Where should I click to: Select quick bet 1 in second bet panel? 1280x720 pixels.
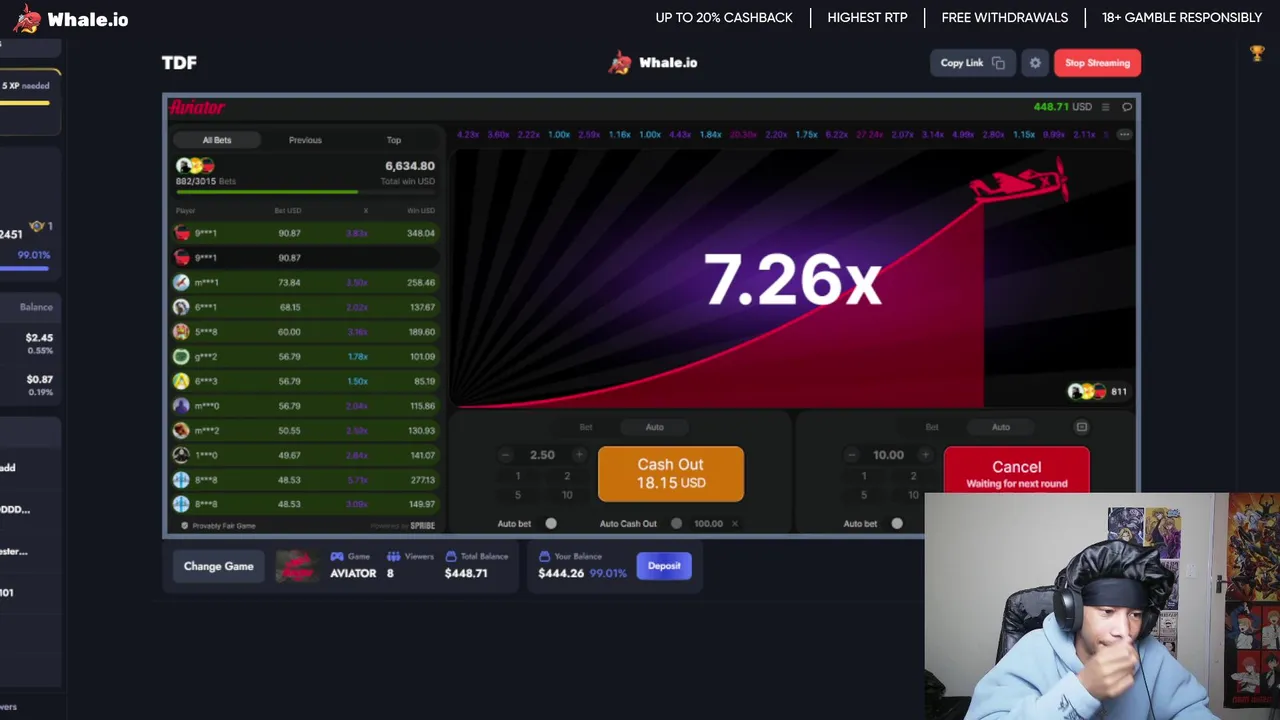864,476
